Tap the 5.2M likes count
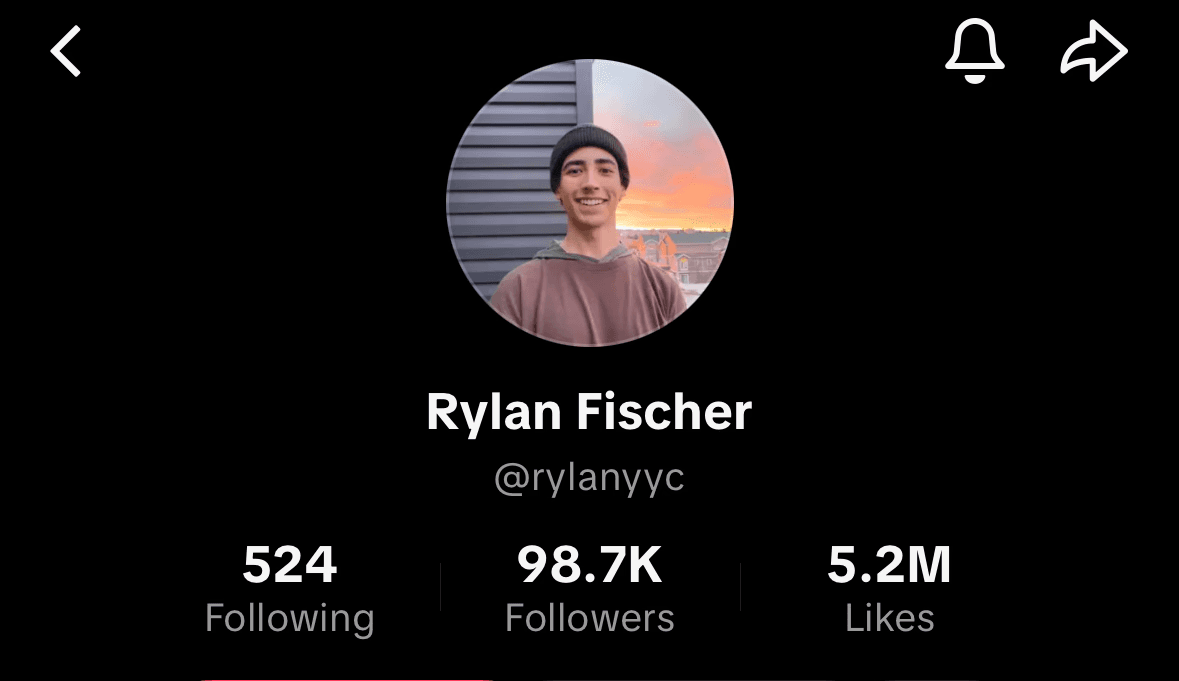The height and width of the screenshot is (681, 1179). (x=890, y=564)
